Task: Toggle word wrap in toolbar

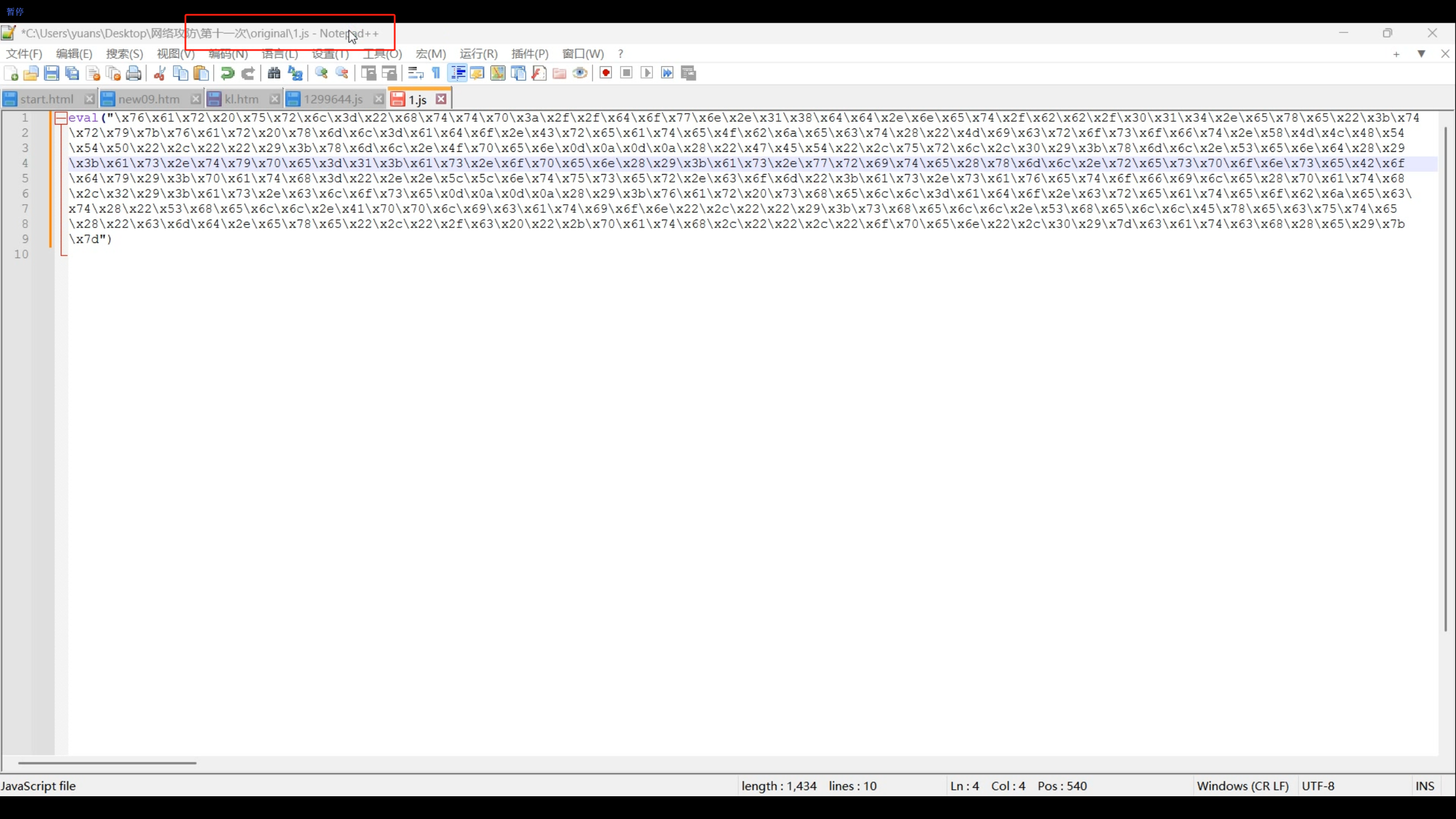Action: 416,73
